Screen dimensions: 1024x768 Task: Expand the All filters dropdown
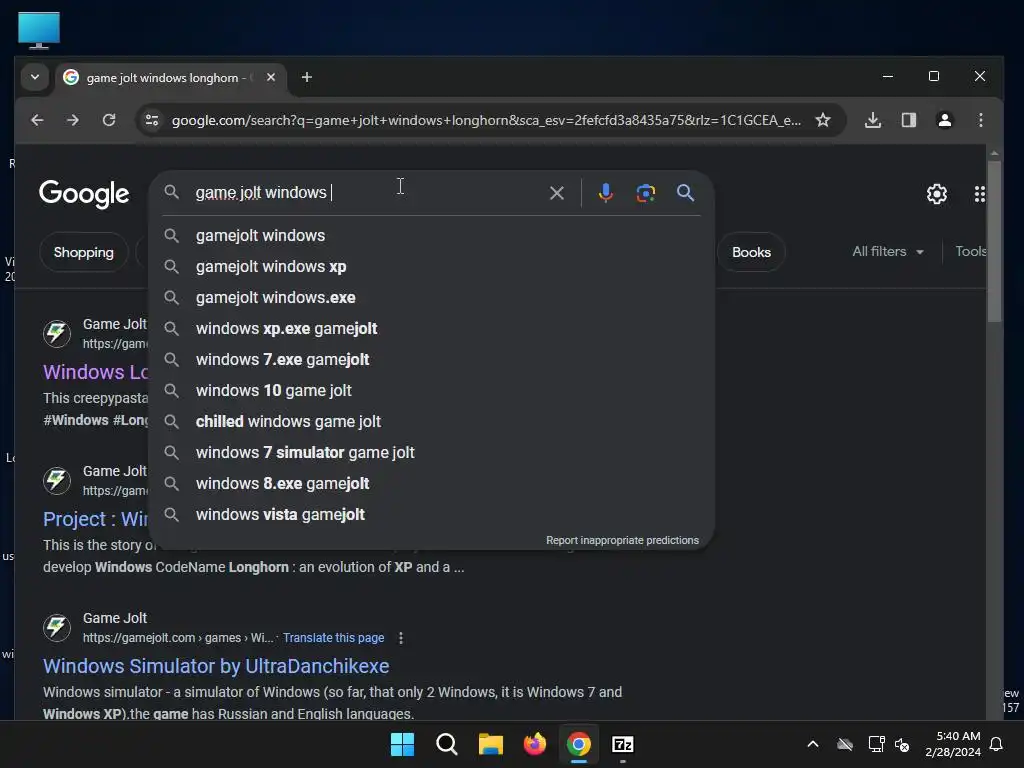888,252
